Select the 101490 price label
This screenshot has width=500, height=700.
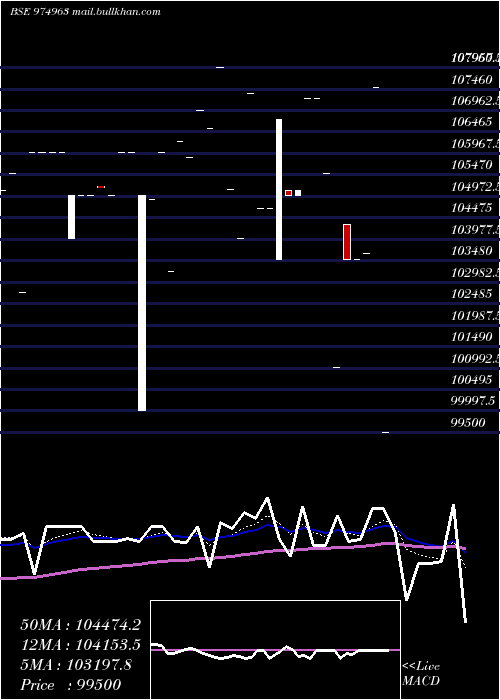coord(472,336)
